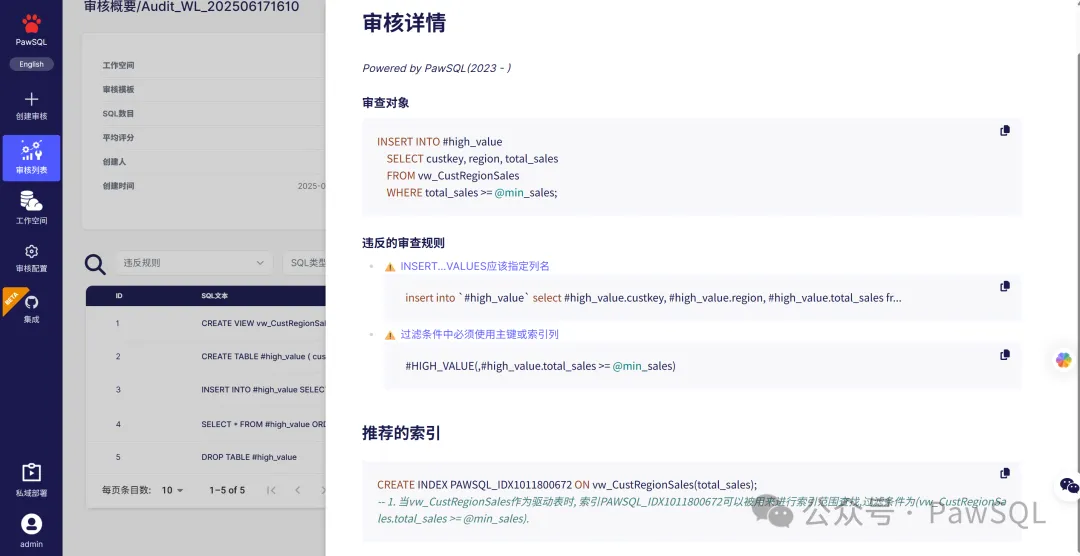
Task: Click the ID column header
Action: (x=119, y=296)
